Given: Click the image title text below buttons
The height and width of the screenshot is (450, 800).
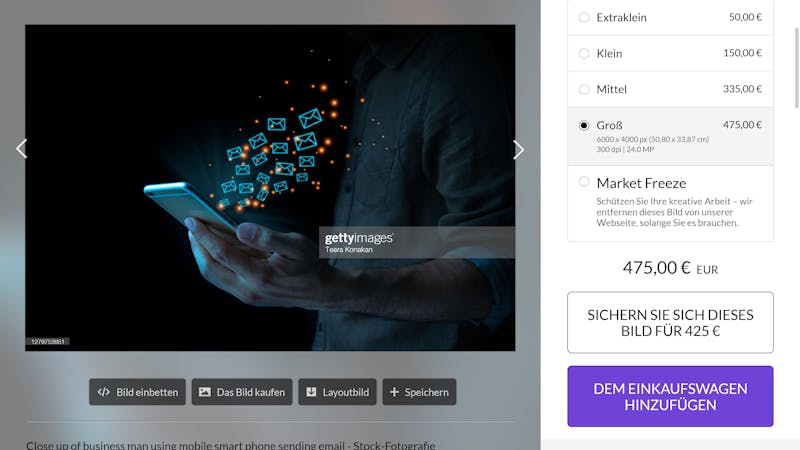Looking at the screenshot, I should (x=231, y=444).
